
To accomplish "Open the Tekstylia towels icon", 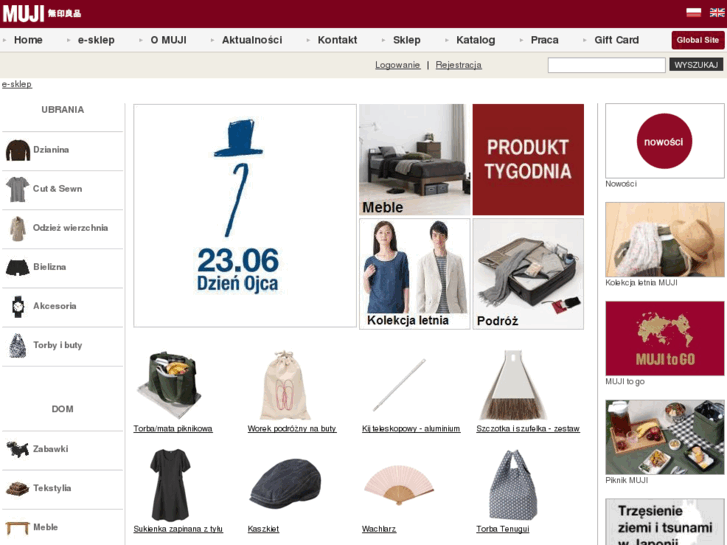I will [x=18, y=488].
